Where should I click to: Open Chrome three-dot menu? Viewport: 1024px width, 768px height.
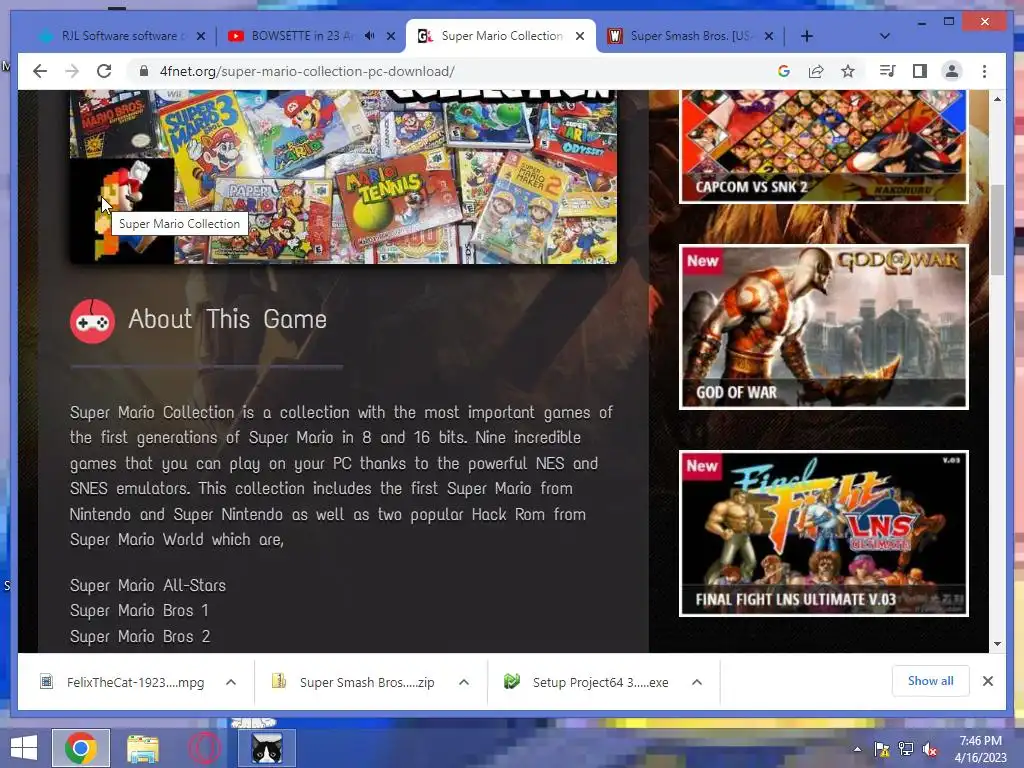984,71
